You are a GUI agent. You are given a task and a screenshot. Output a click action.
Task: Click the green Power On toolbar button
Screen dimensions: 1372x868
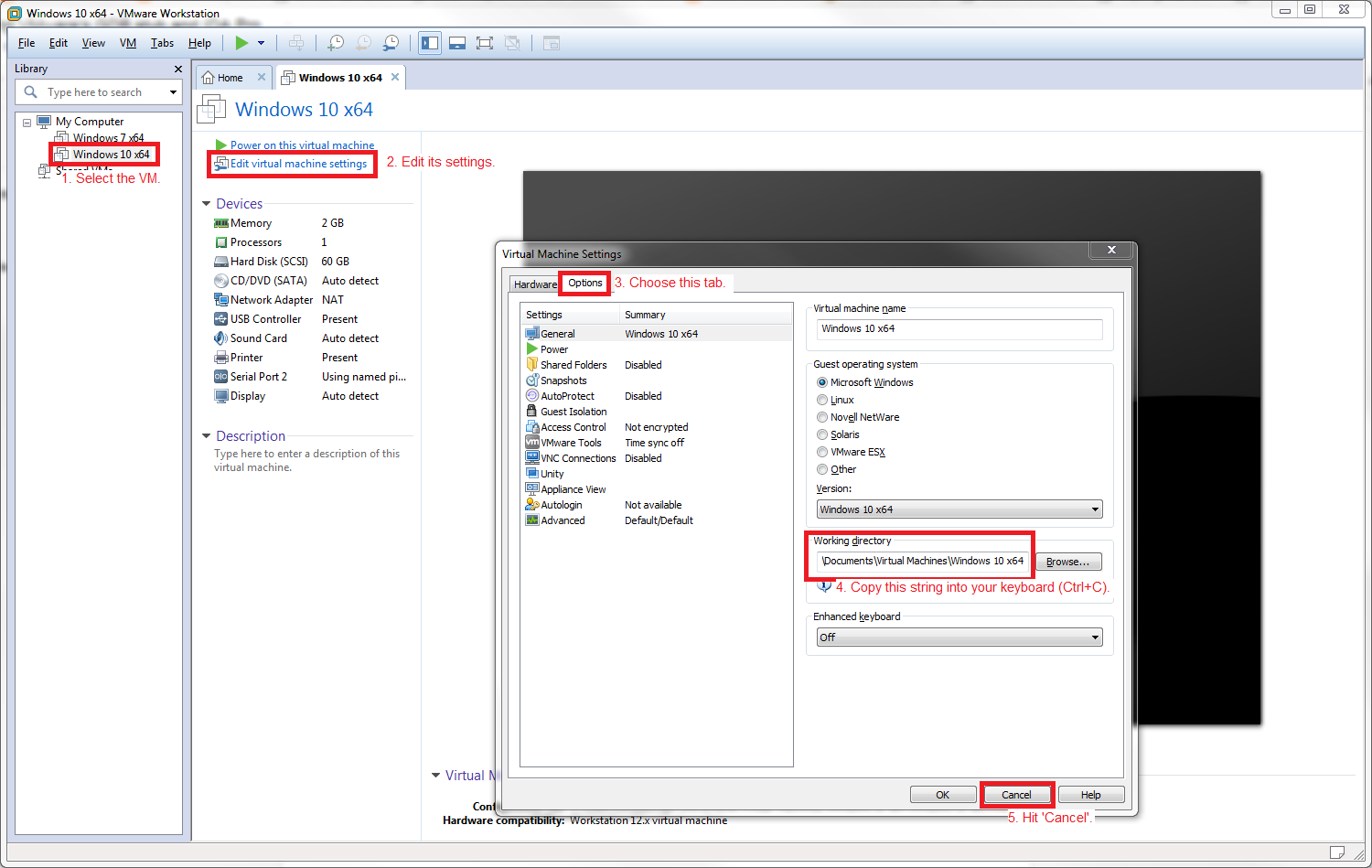241,43
